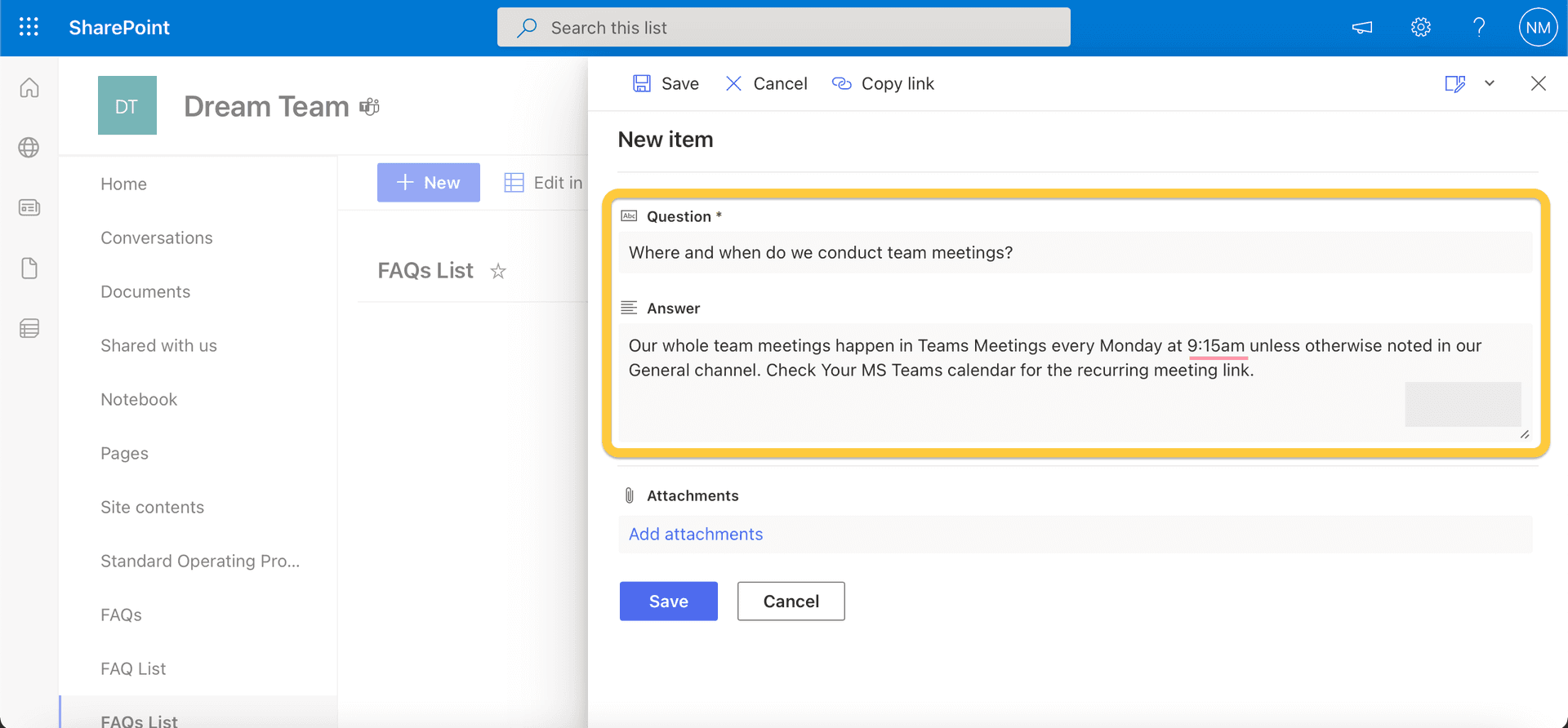Click the megaphone feedback icon
Screen dimensions: 1568x728
pos(1361,27)
